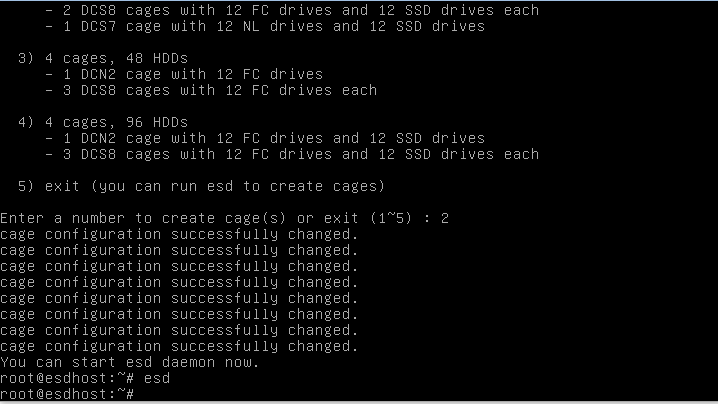
Task: Click the first 'cage configuration successfully changed.' line
Action: pyautogui.click(x=178, y=234)
